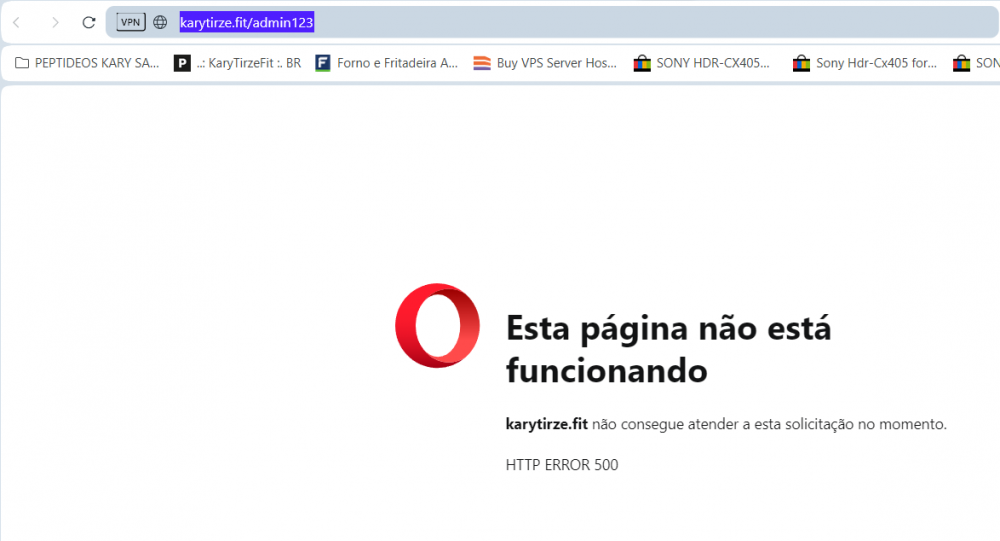
Task: Click the HTTP ERROR 500 text
Action: pos(562,465)
